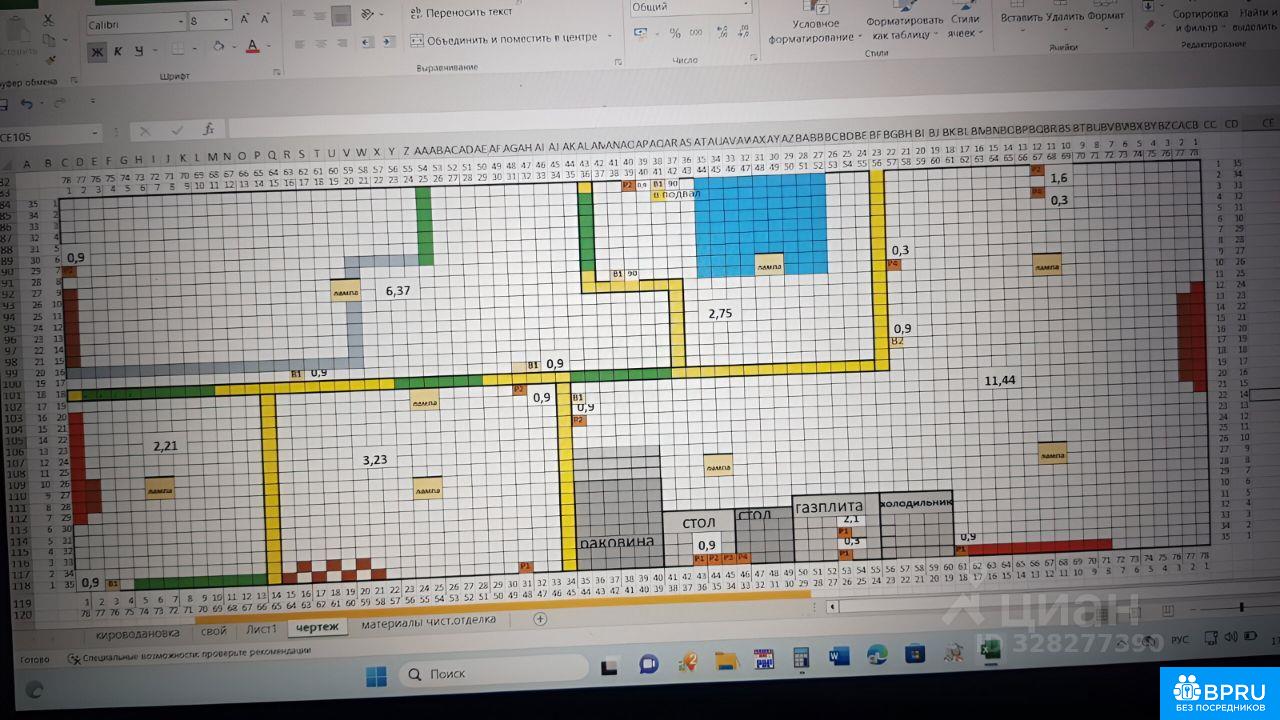Screen dimensions: 1280x720
Task: Click the increase indent icon
Action: coord(386,42)
